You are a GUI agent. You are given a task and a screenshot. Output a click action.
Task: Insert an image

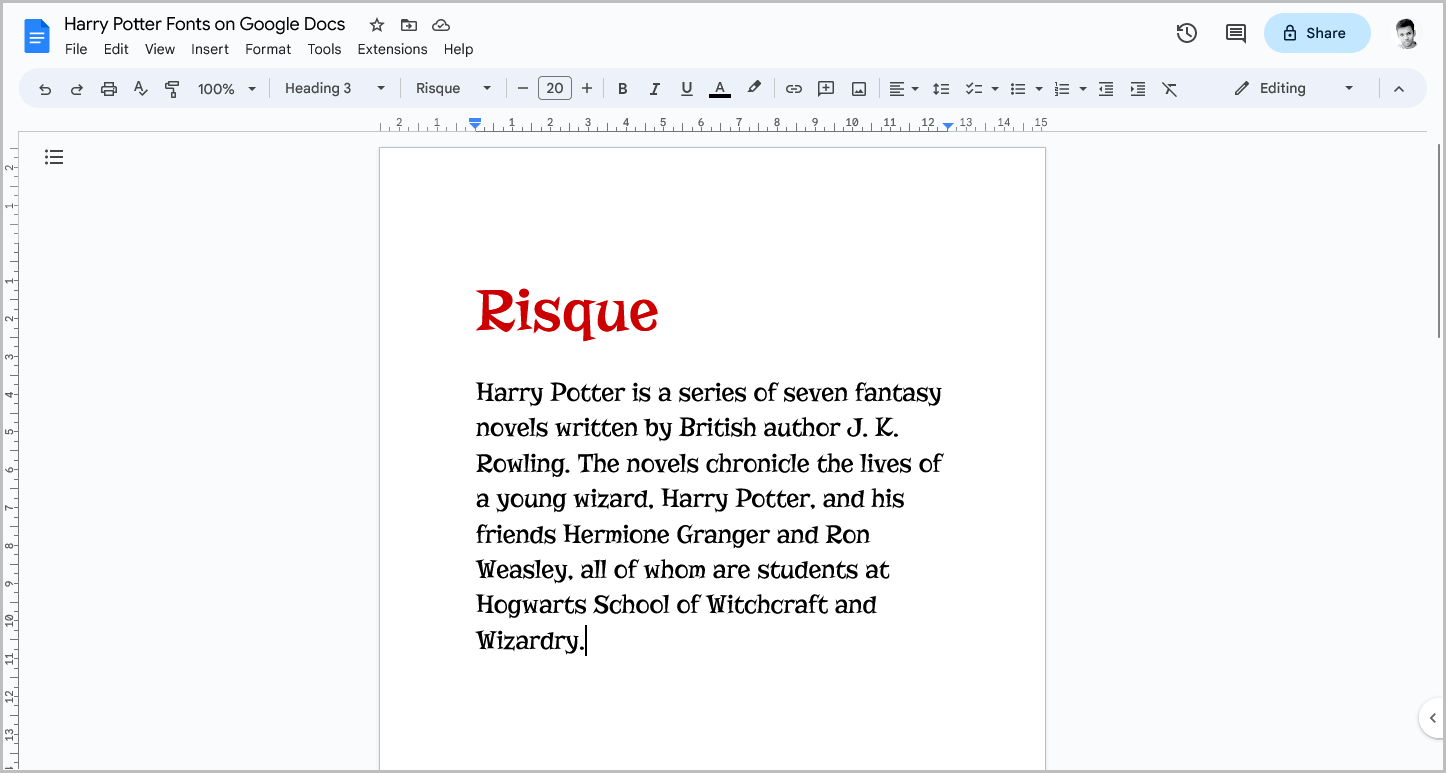[858, 88]
